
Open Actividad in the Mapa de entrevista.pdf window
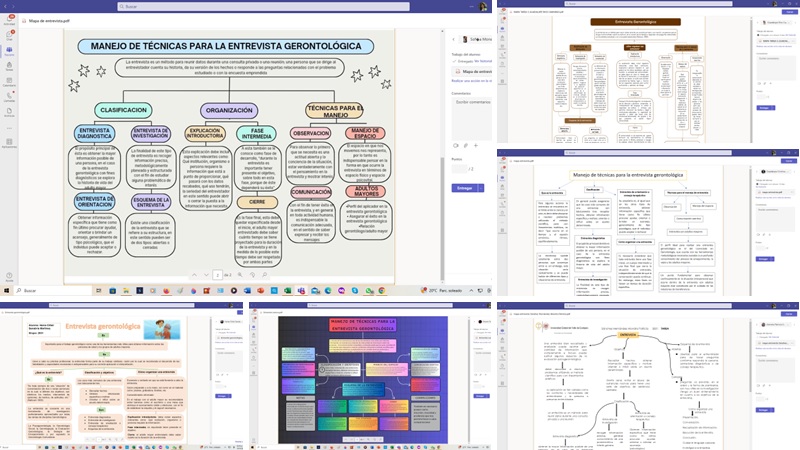(x=9, y=21)
